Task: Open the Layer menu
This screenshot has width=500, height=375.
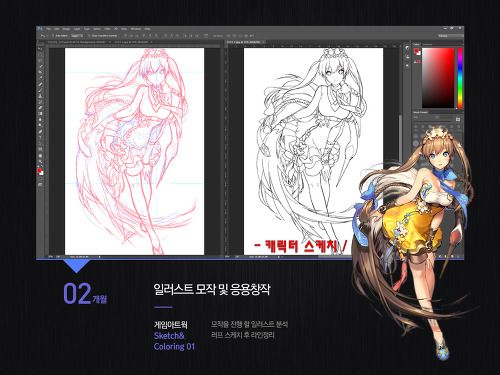Action: (77, 29)
